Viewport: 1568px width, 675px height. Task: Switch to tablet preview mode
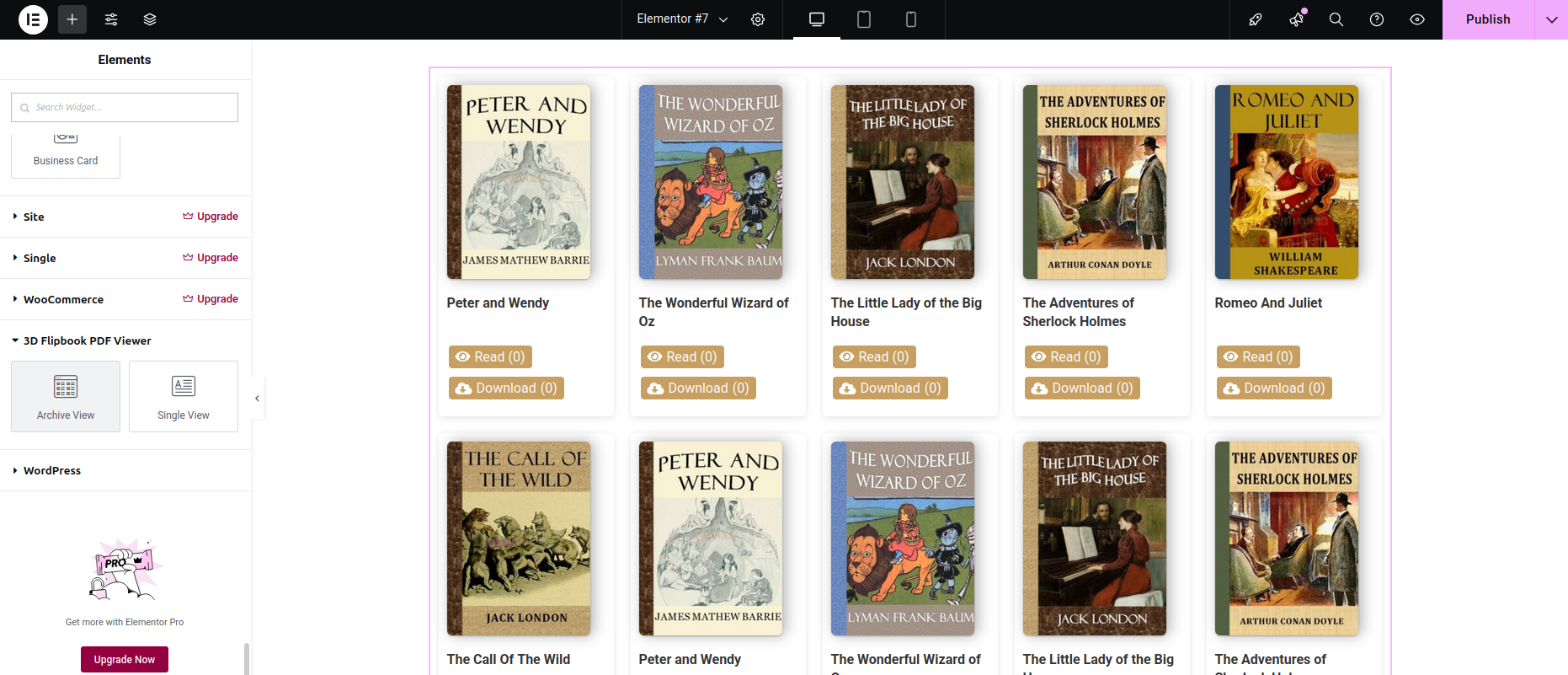[x=864, y=19]
